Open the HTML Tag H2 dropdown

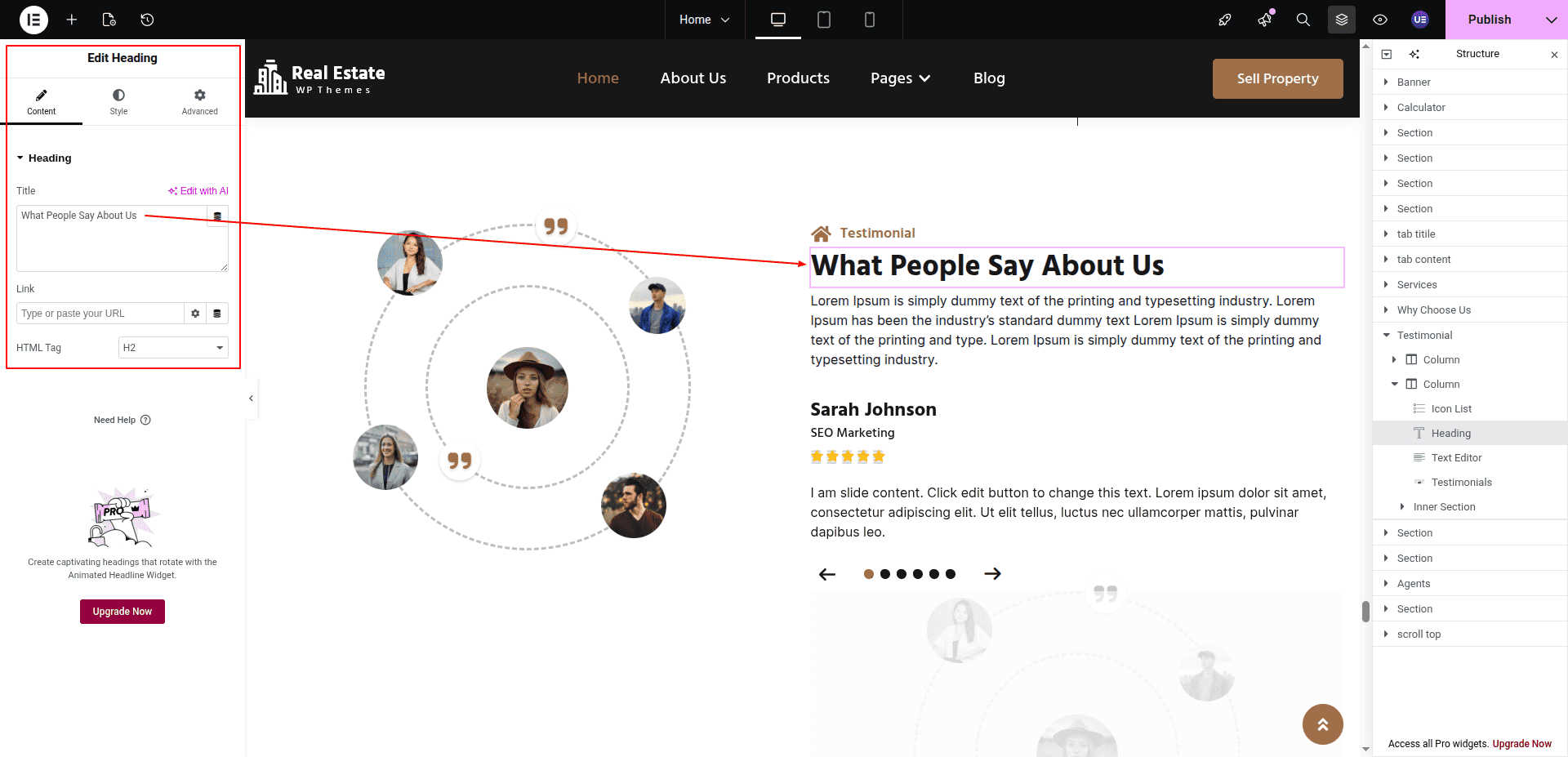click(173, 348)
